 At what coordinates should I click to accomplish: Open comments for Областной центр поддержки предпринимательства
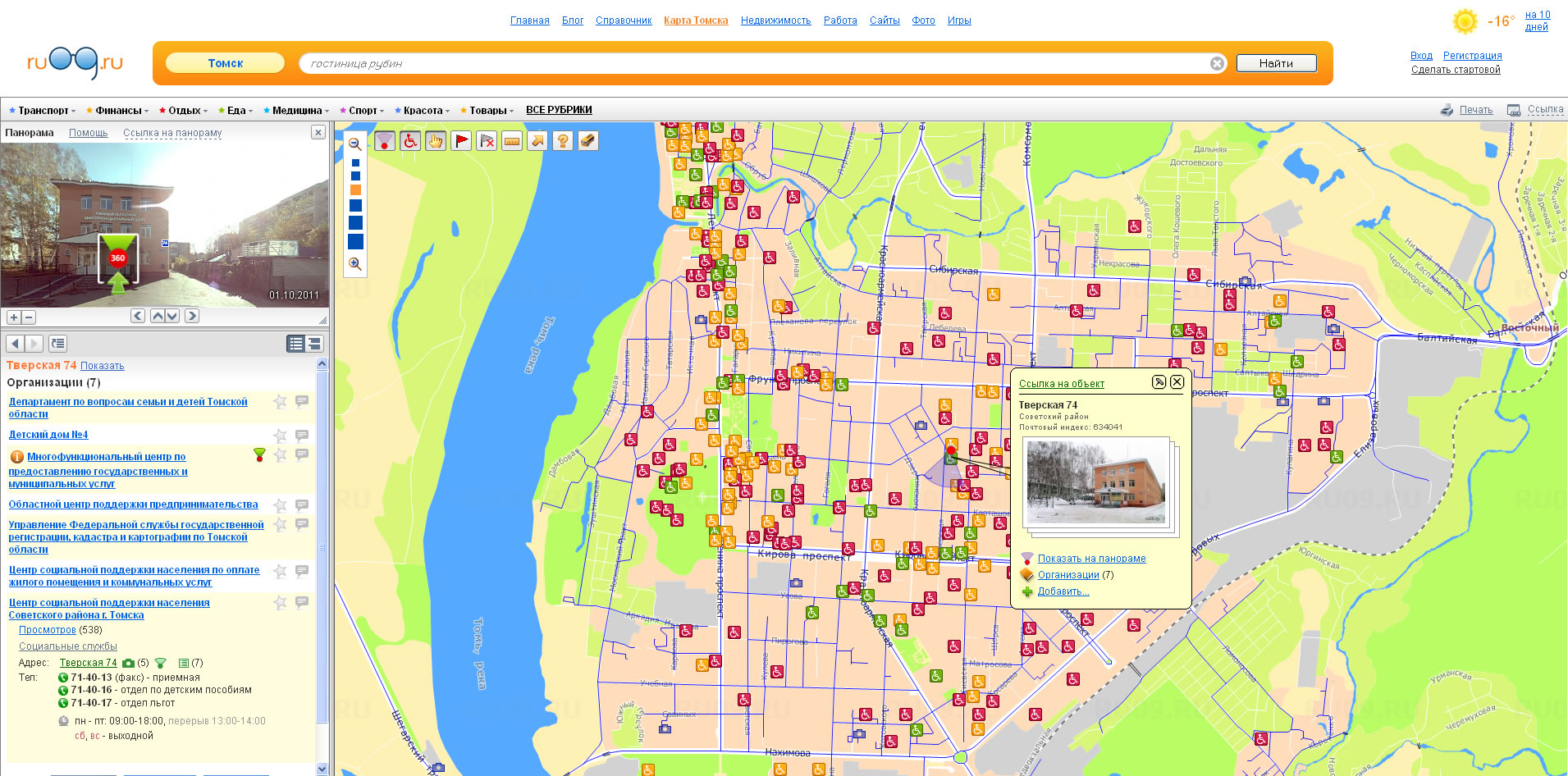click(302, 504)
